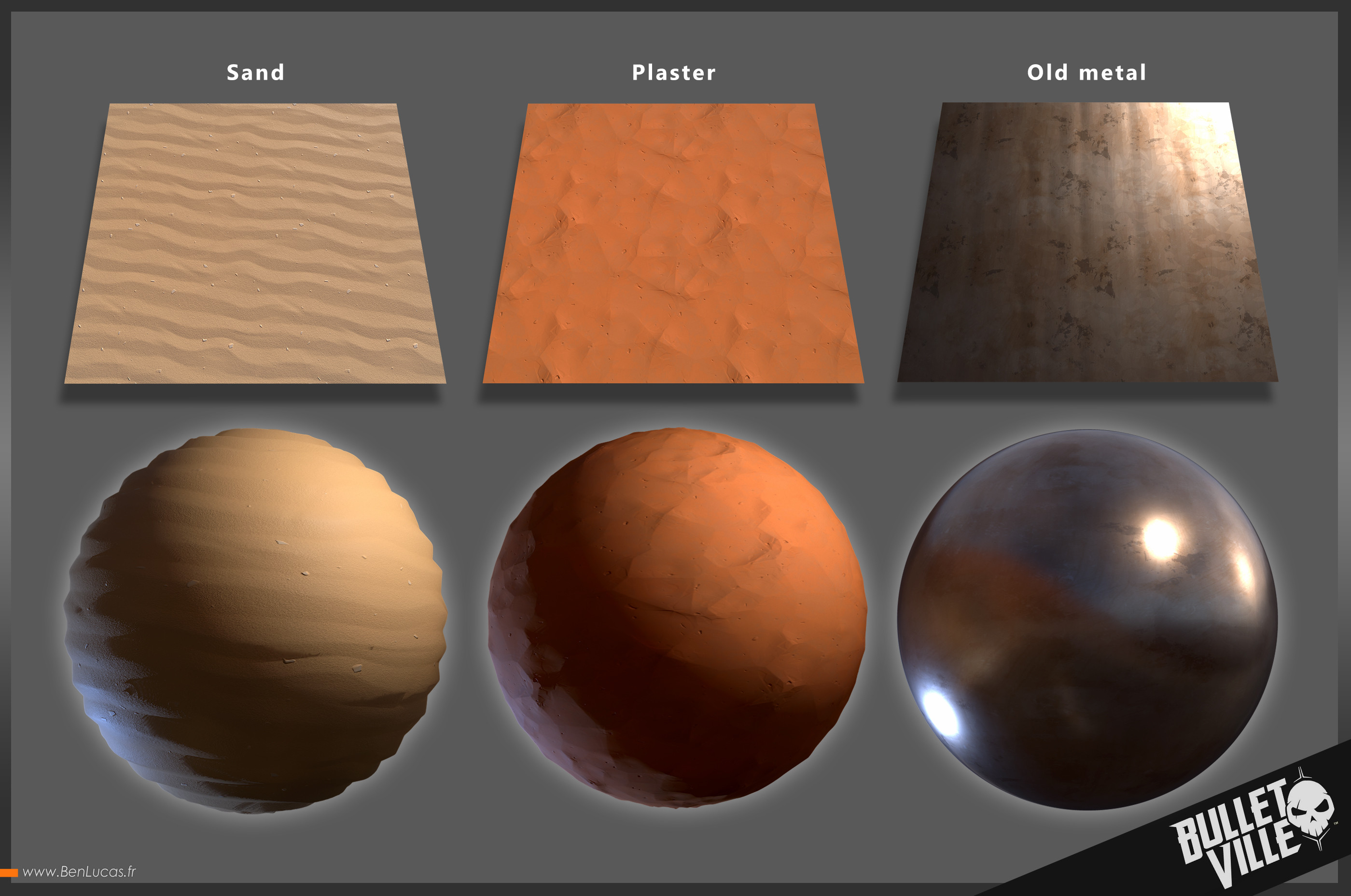This screenshot has width=1351, height=896.
Task: Select the flat old metal texture plane
Action: [x=1087, y=242]
